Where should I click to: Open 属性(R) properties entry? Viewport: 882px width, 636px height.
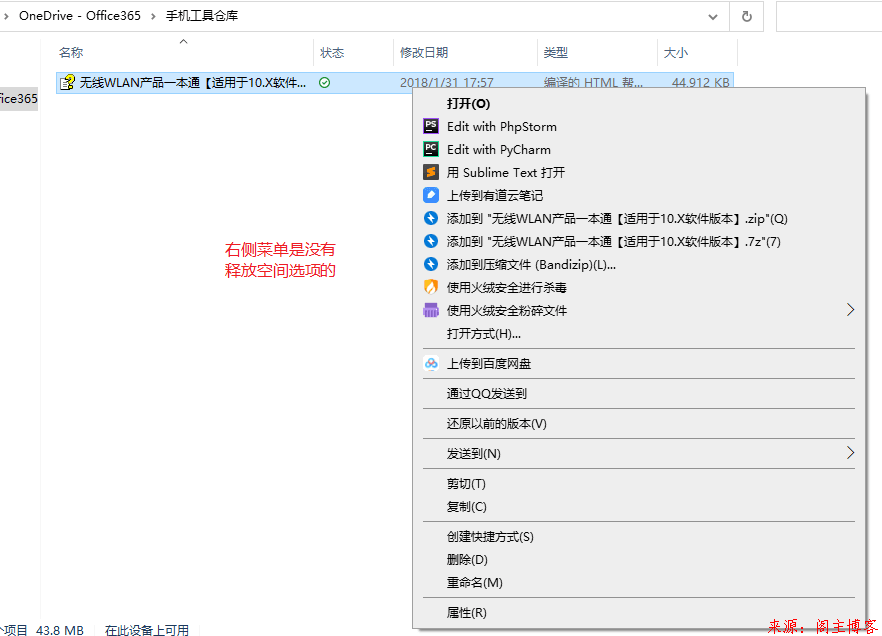pos(466,613)
